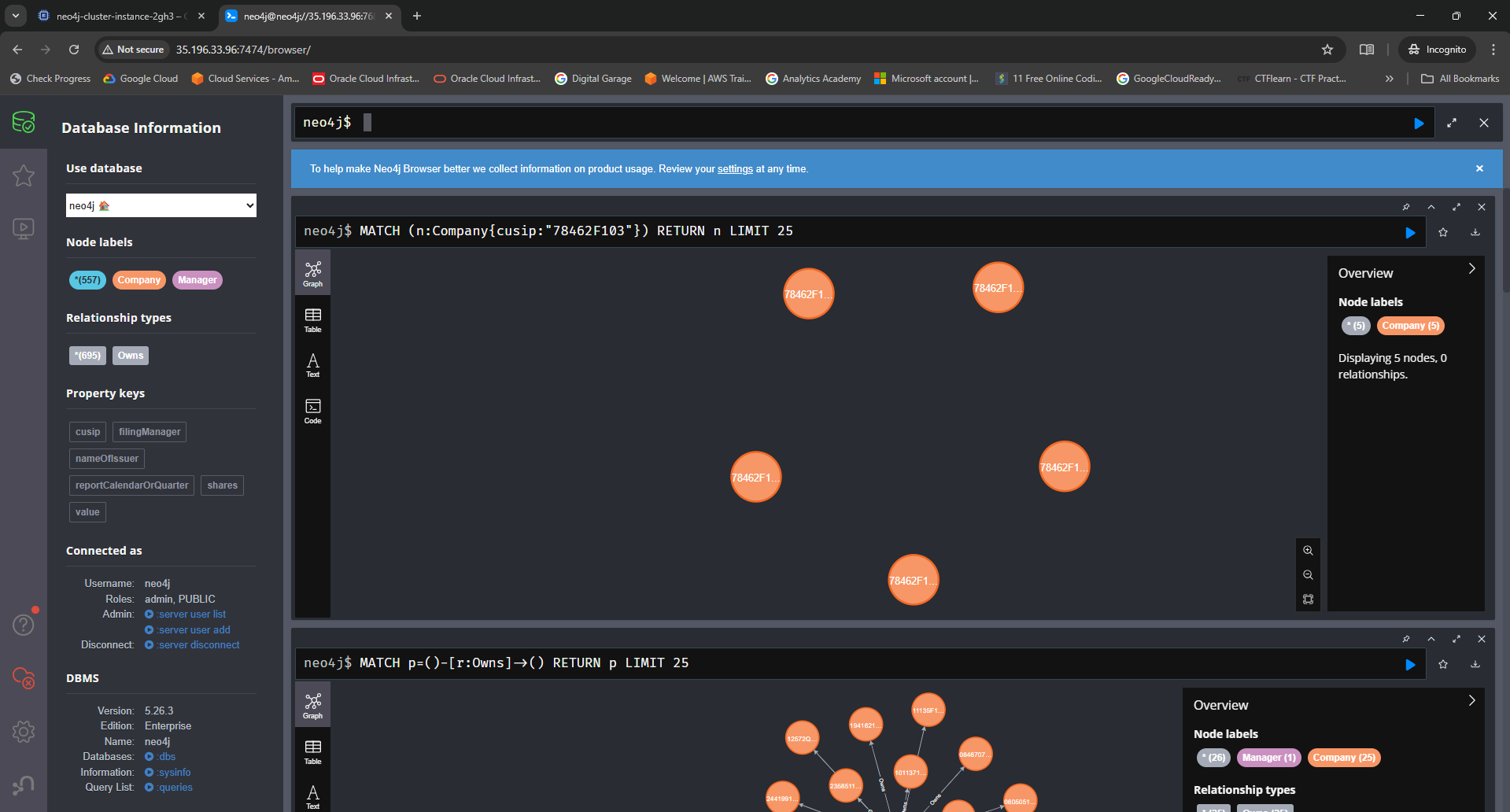Collapse the Owns relationship query frame
Image resolution: width=1510 pixels, height=812 pixels.
pos(1431,639)
